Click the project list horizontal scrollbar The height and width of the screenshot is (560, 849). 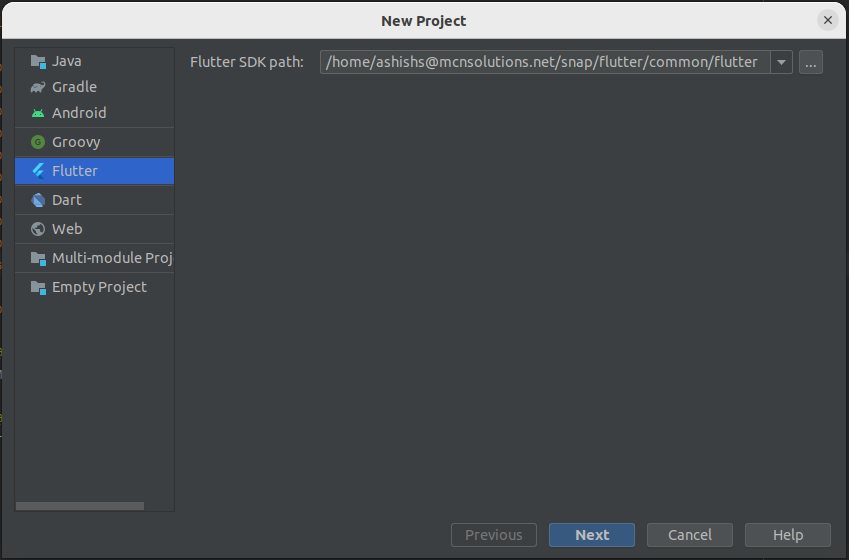80,506
